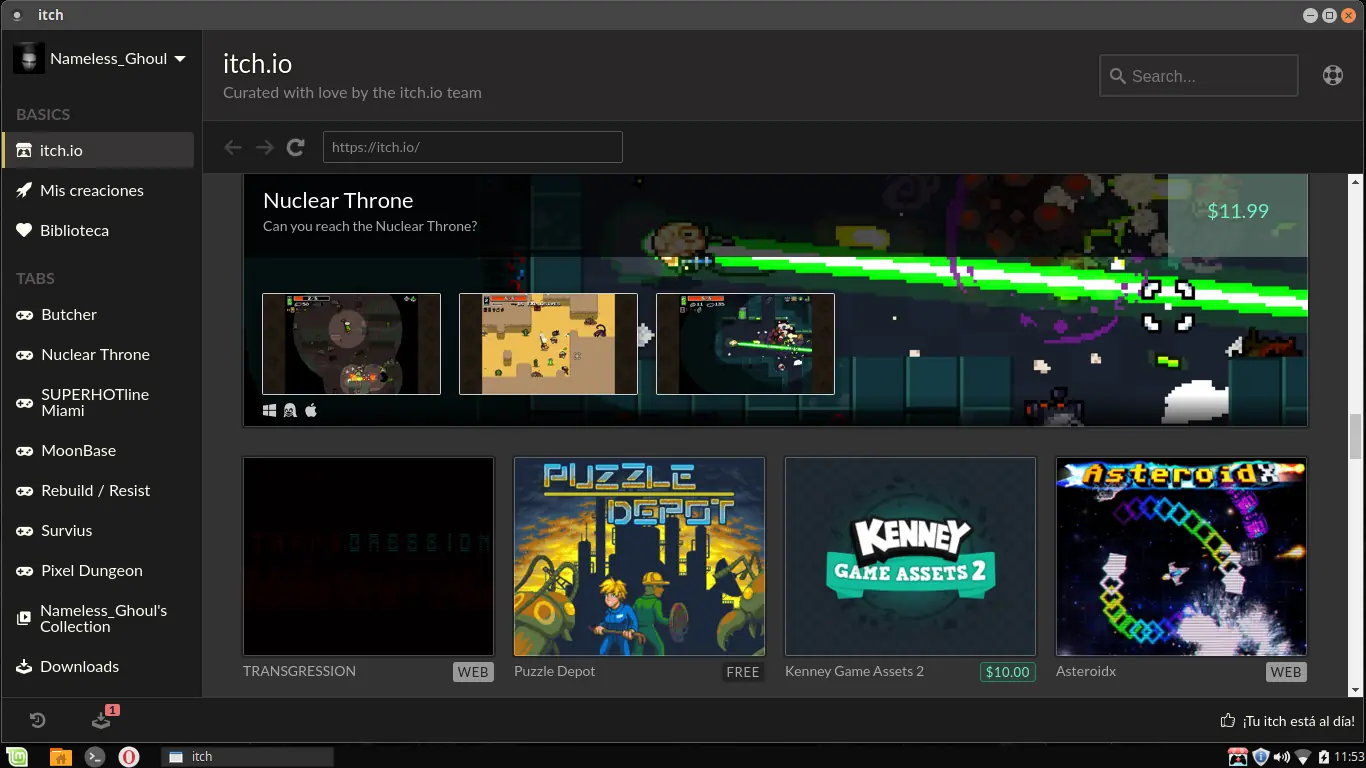Screen dimensions: 1366x768
Task: Open the lifebuoy help icon
Action: click(1333, 75)
